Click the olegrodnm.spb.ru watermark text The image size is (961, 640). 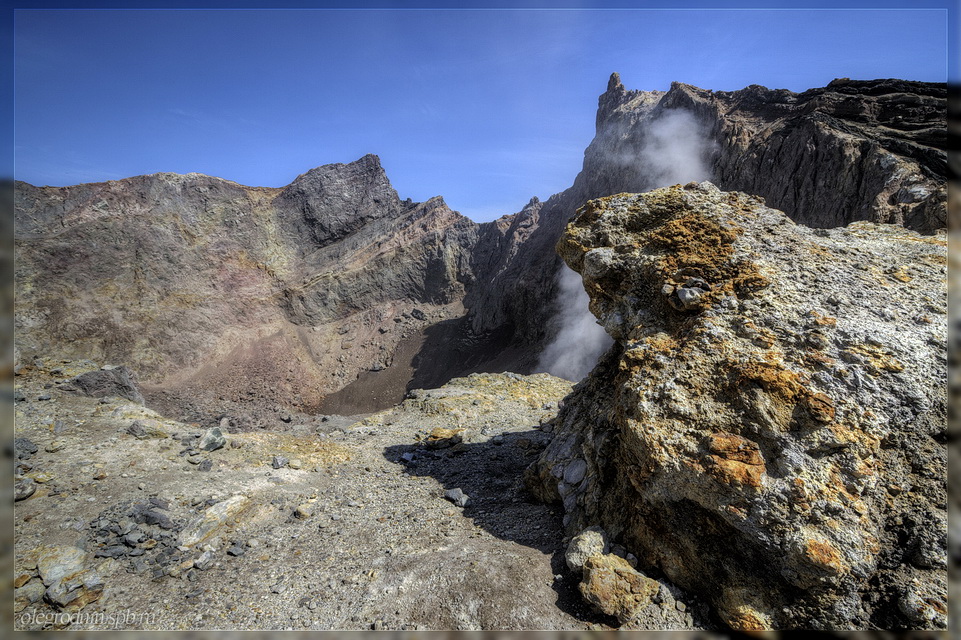coord(88,617)
